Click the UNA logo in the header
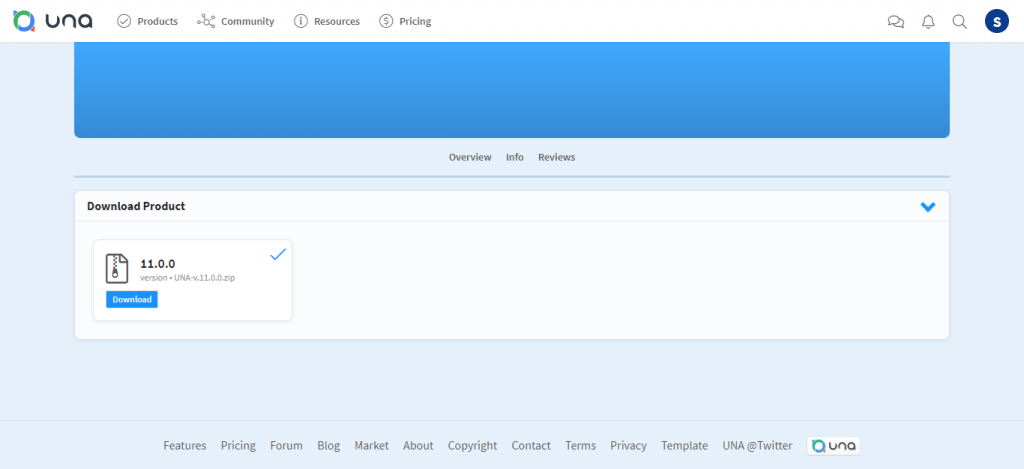 pos(53,21)
